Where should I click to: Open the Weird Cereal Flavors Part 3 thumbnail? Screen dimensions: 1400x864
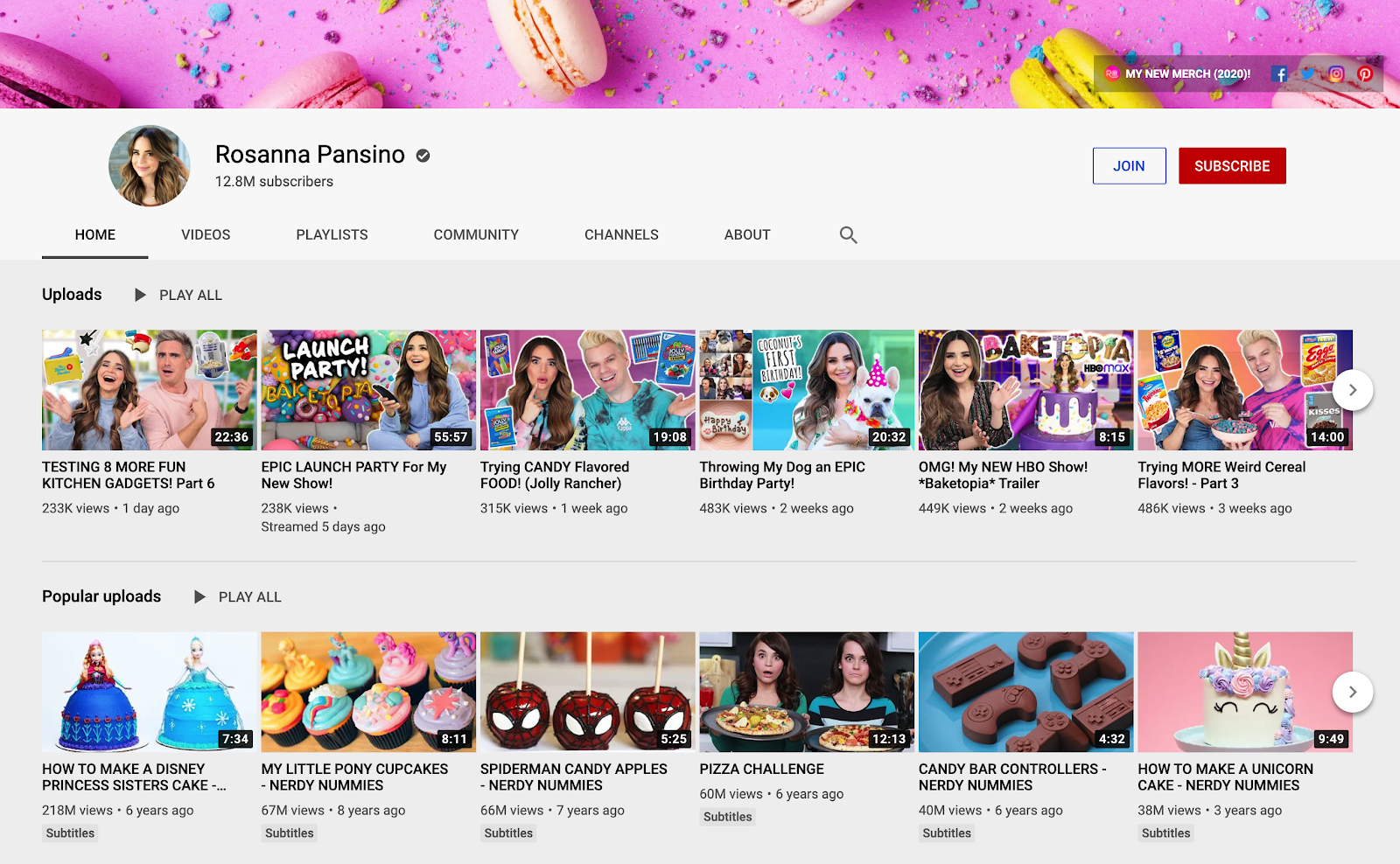point(1245,390)
